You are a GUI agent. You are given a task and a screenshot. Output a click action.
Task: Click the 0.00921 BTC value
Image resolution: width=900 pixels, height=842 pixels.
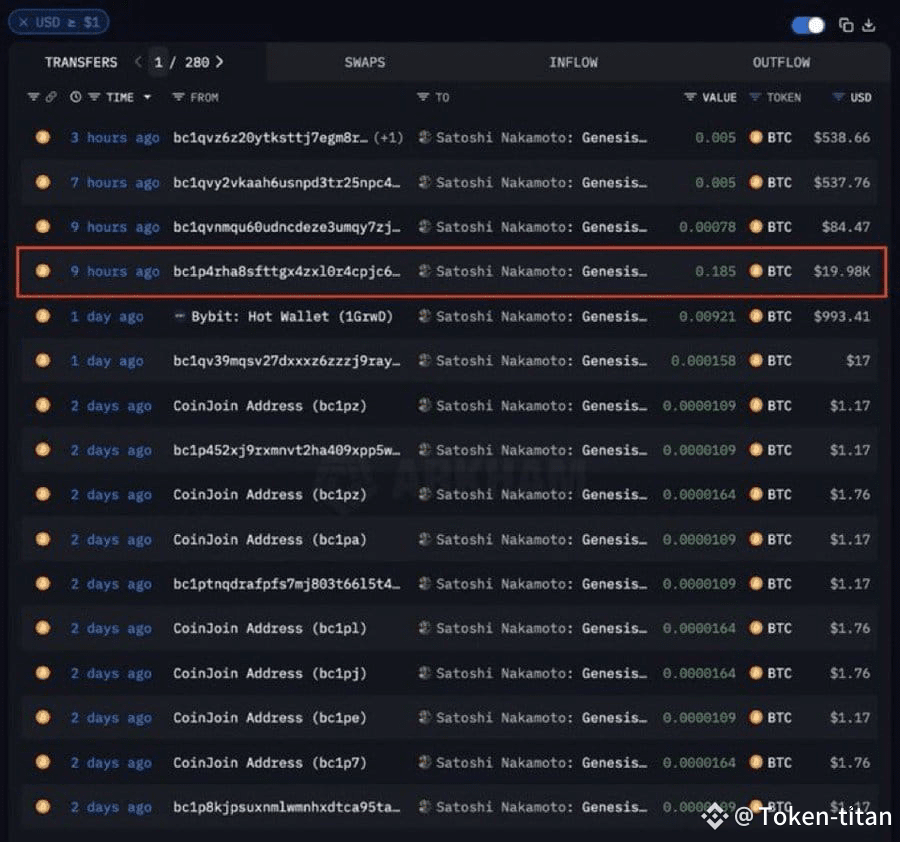tap(707, 316)
